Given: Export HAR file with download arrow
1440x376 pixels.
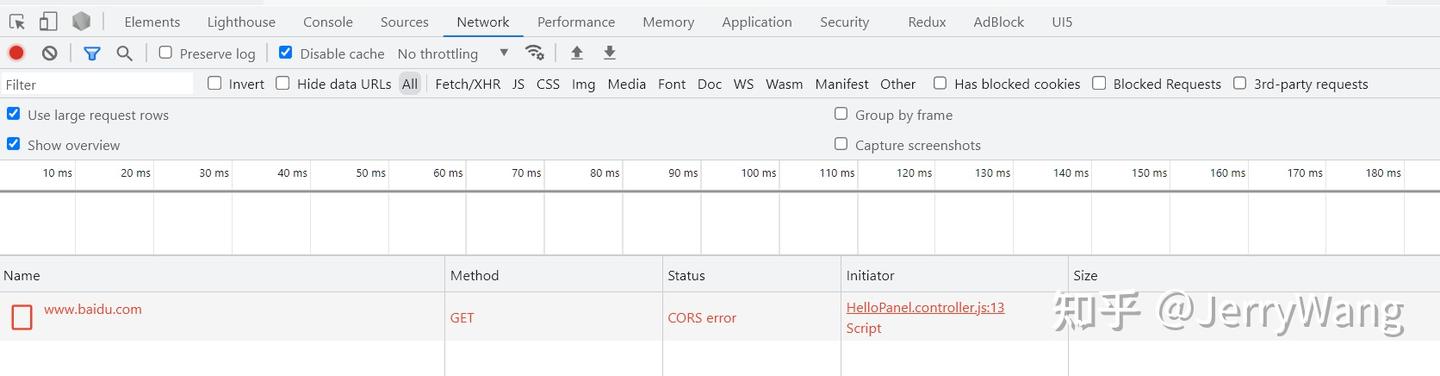Looking at the screenshot, I should click(x=609, y=53).
